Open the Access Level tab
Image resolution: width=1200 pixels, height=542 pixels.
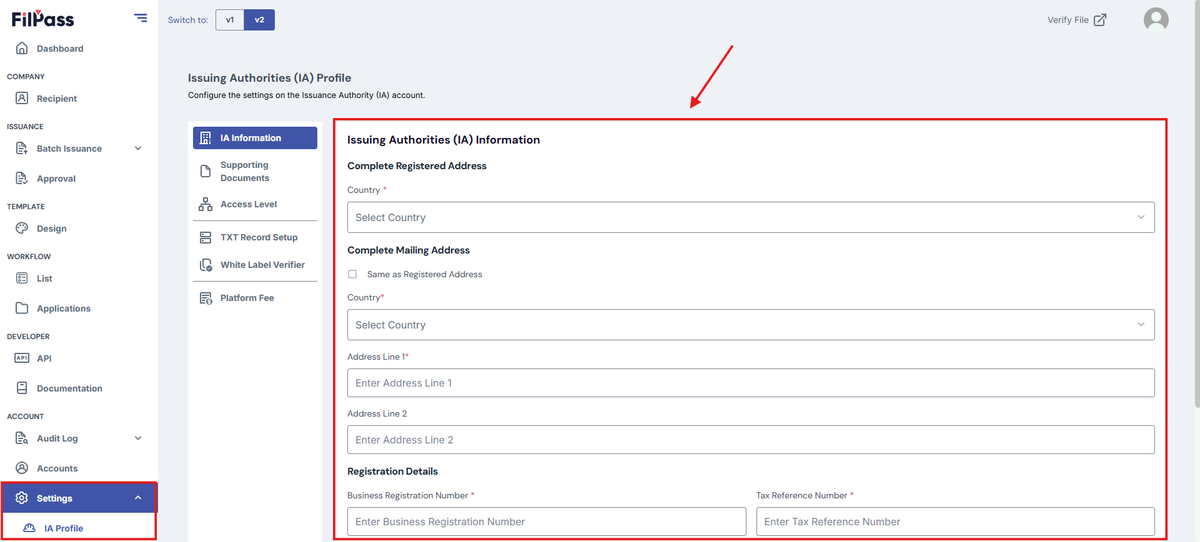click(x=255, y=204)
